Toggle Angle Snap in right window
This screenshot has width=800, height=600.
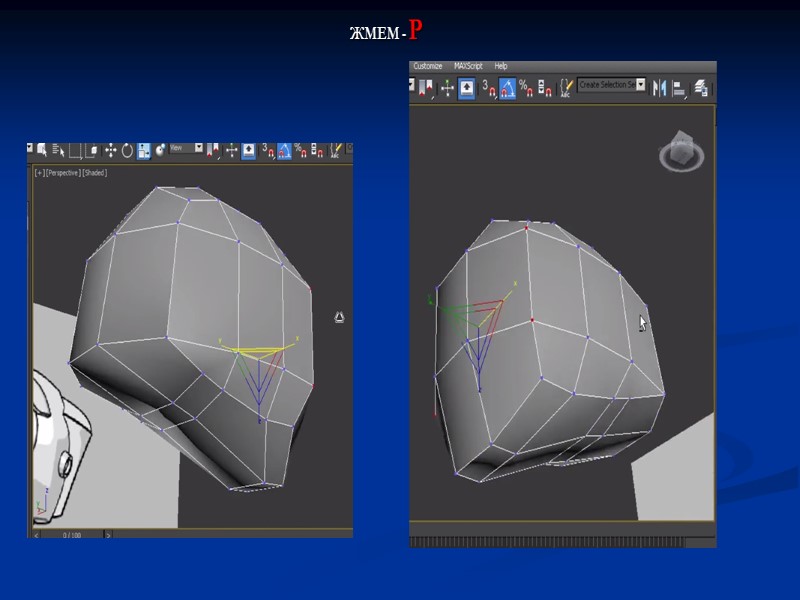pos(507,88)
